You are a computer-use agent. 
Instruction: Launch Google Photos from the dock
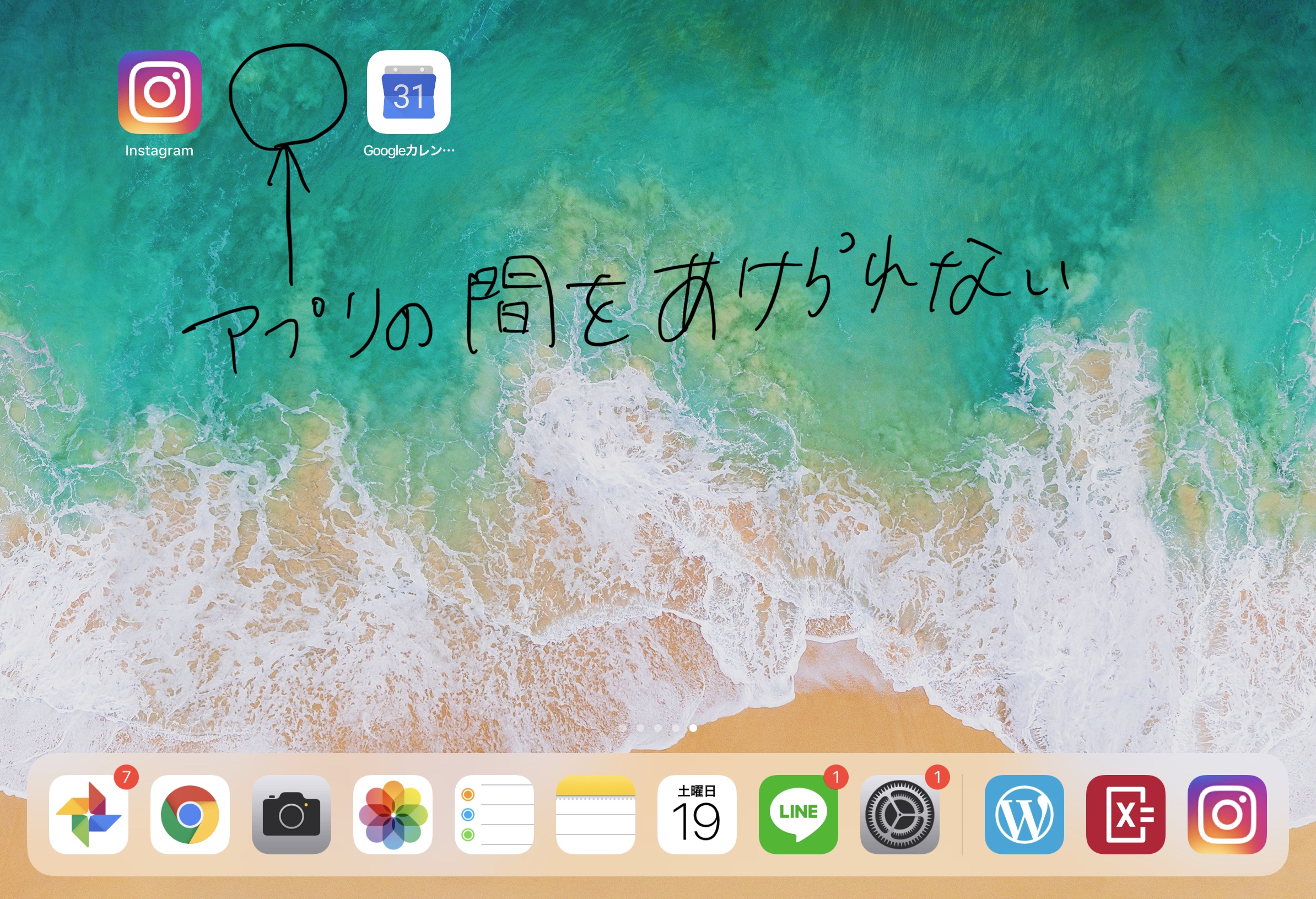pyautogui.click(x=88, y=814)
